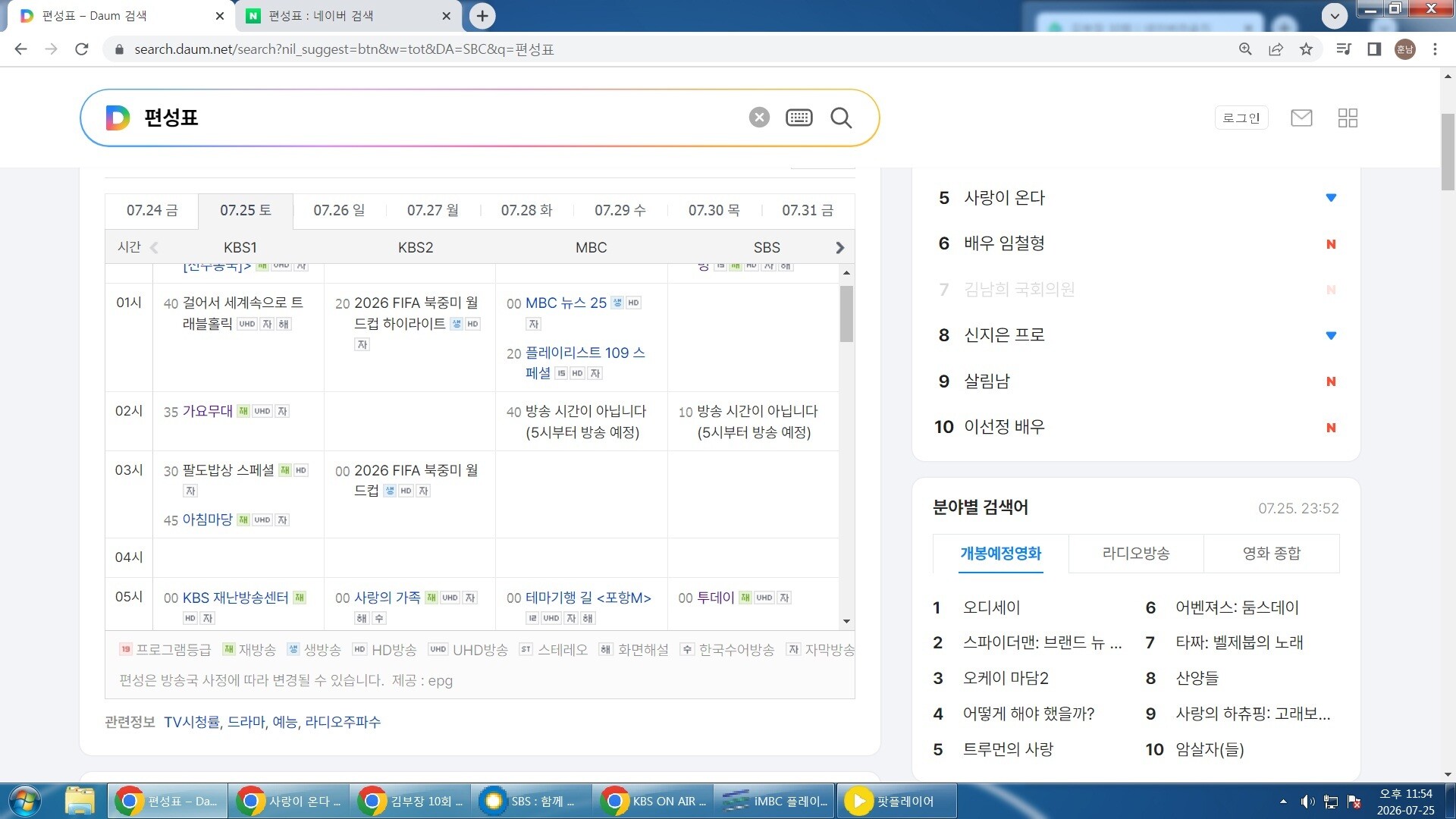Open Chrome media control icon
Viewport: 1456px width, 819px height.
coord(1344,49)
